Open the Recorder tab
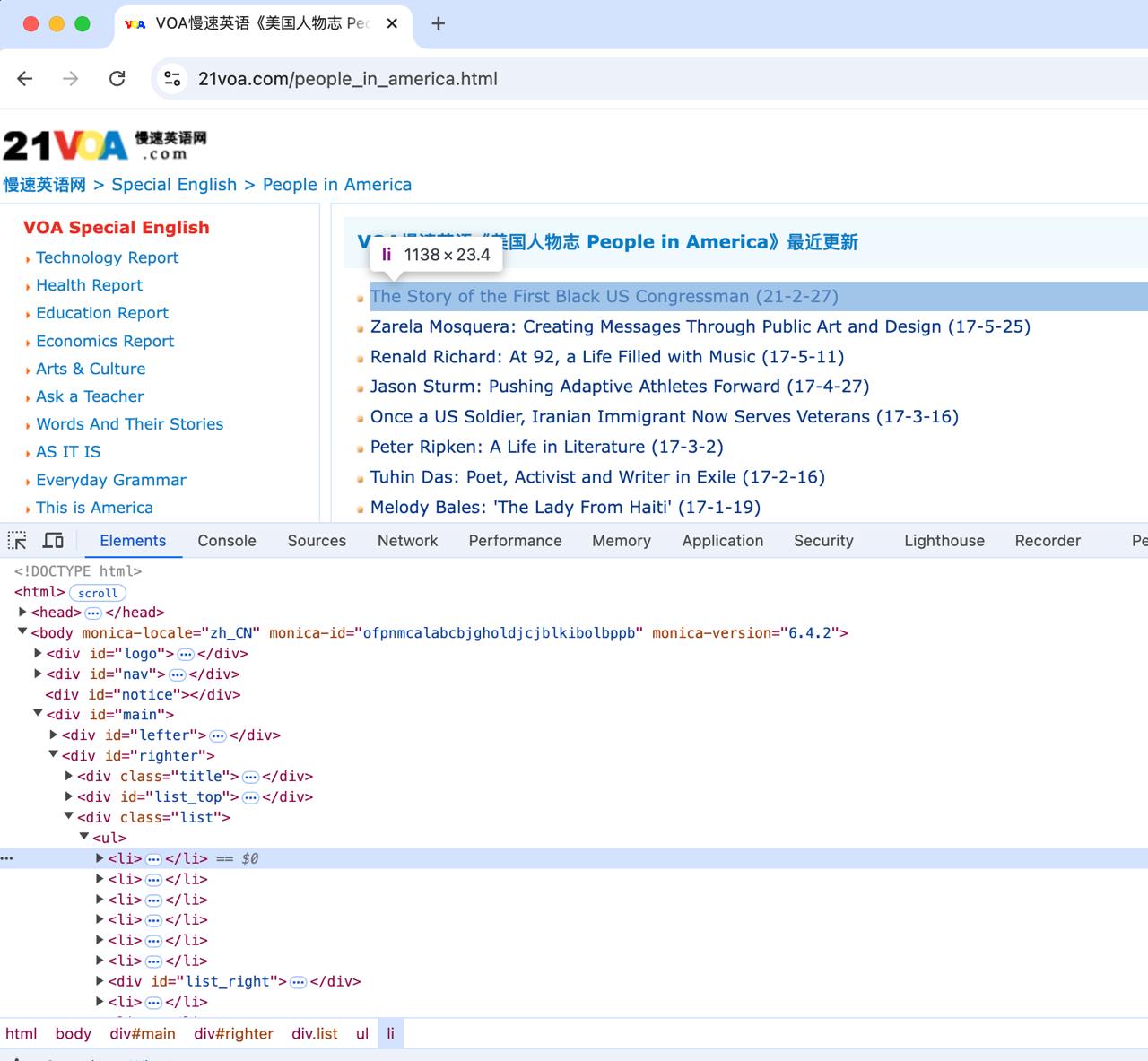Image resolution: width=1148 pixels, height=1061 pixels. click(x=1048, y=541)
